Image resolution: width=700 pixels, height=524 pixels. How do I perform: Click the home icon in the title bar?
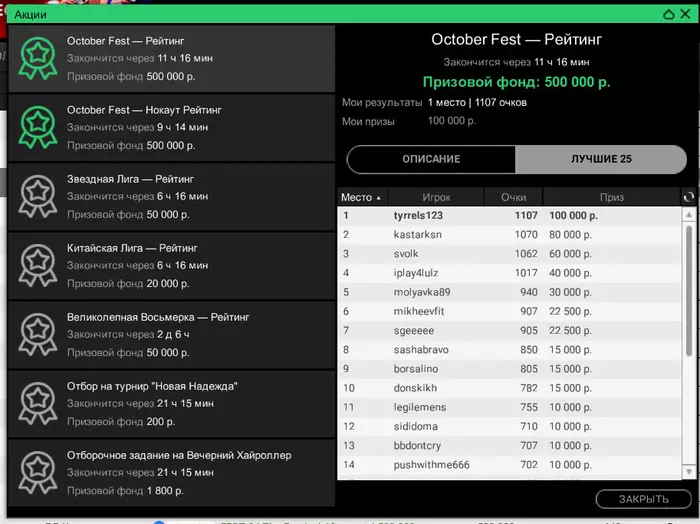(x=669, y=15)
